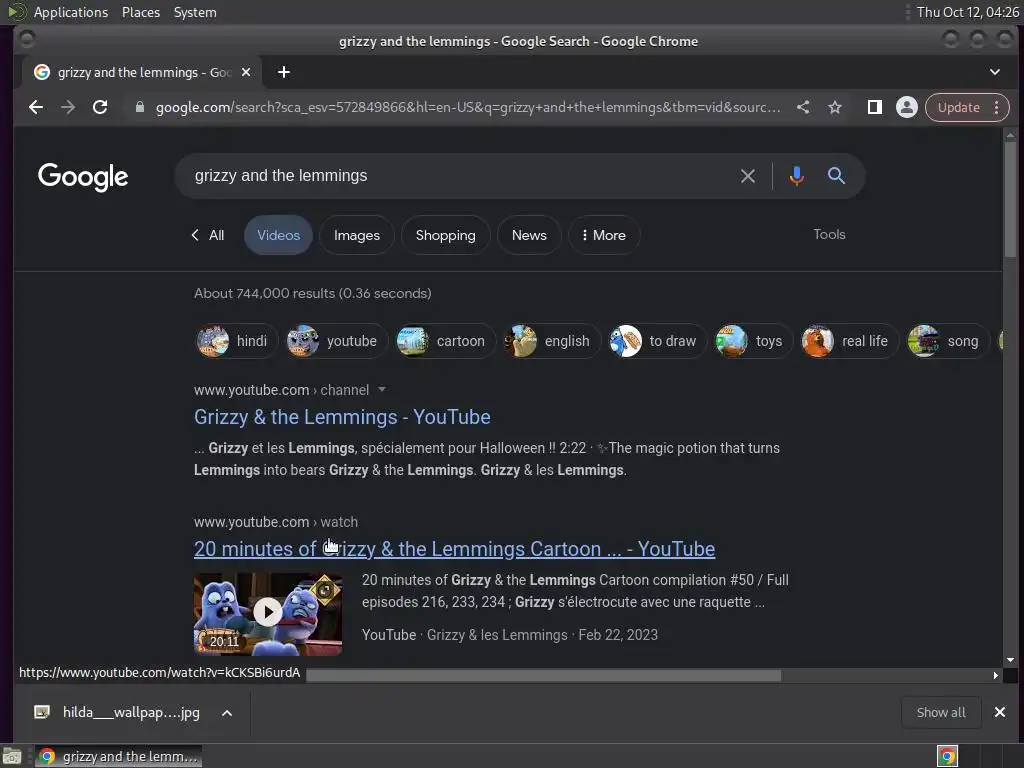1024x768 pixels.
Task: Switch to the News tab
Action: (x=529, y=235)
